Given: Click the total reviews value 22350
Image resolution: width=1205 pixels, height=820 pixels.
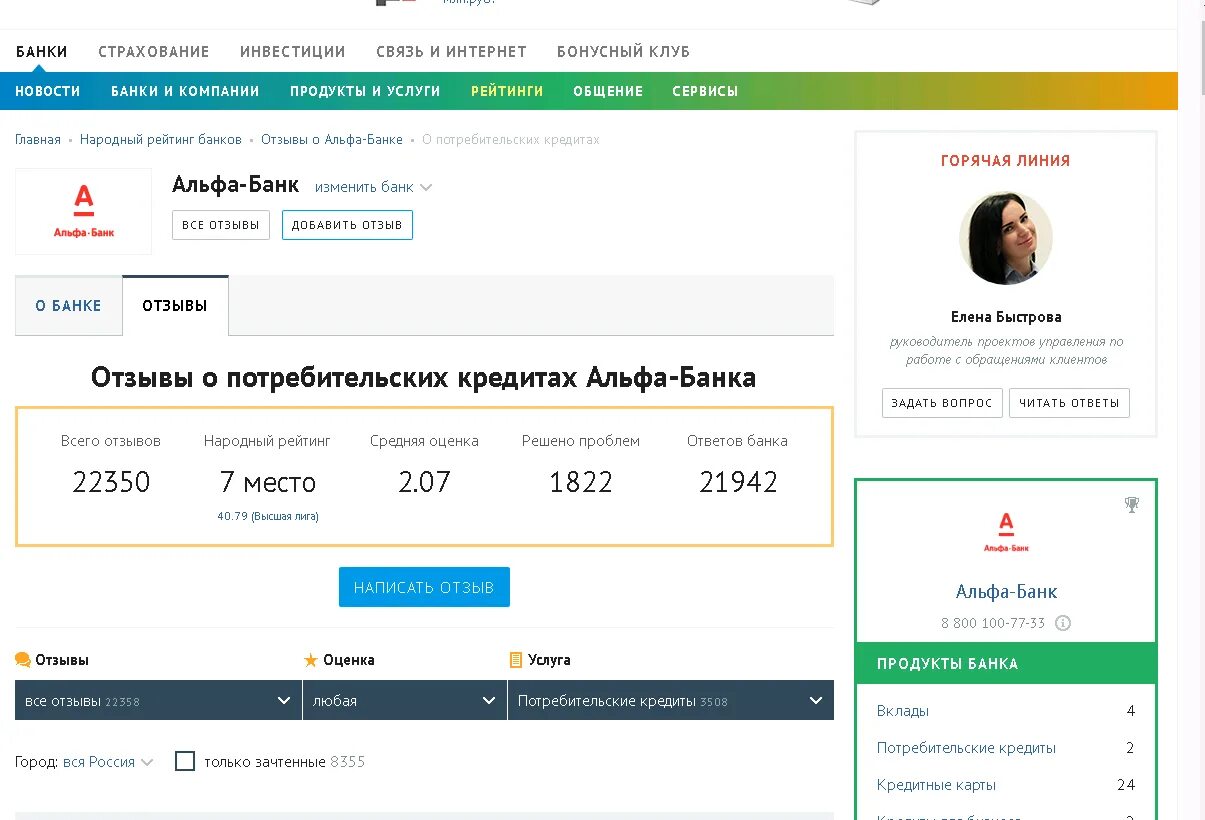Looking at the screenshot, I should coord(111,482).
